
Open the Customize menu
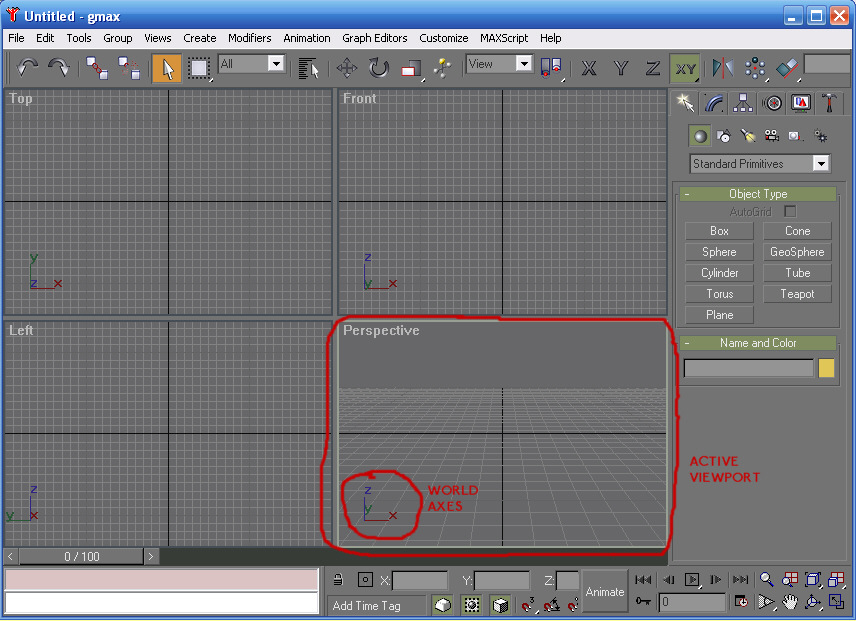tap(443, 38)
